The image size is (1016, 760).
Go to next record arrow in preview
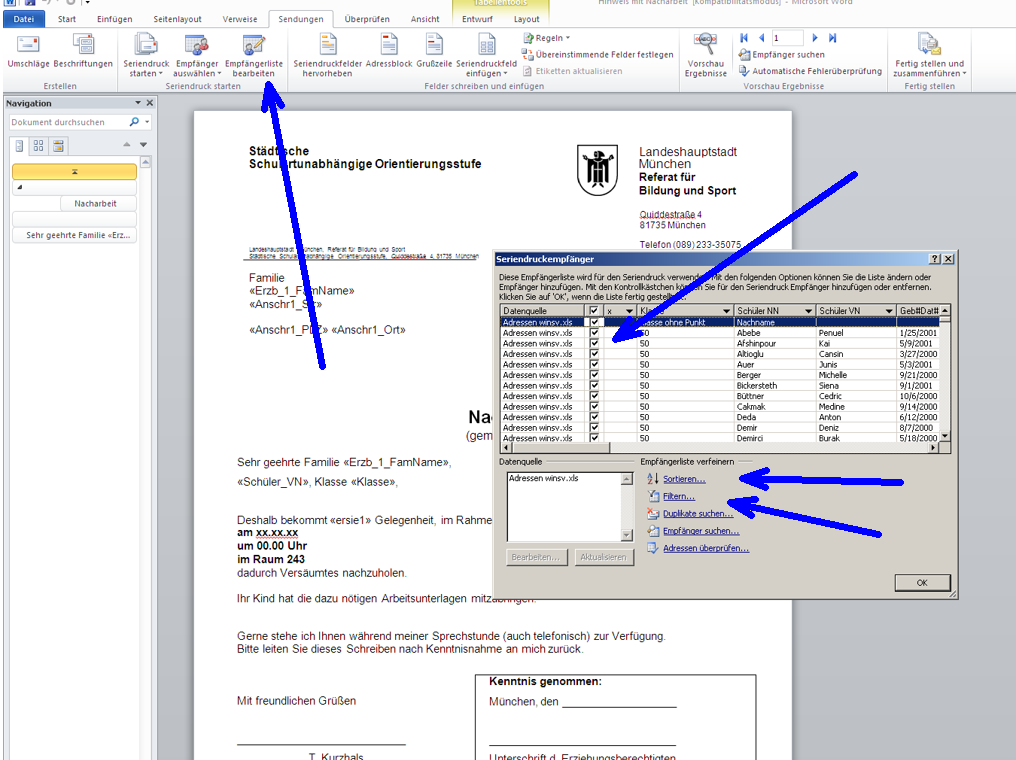pos(815,38)
